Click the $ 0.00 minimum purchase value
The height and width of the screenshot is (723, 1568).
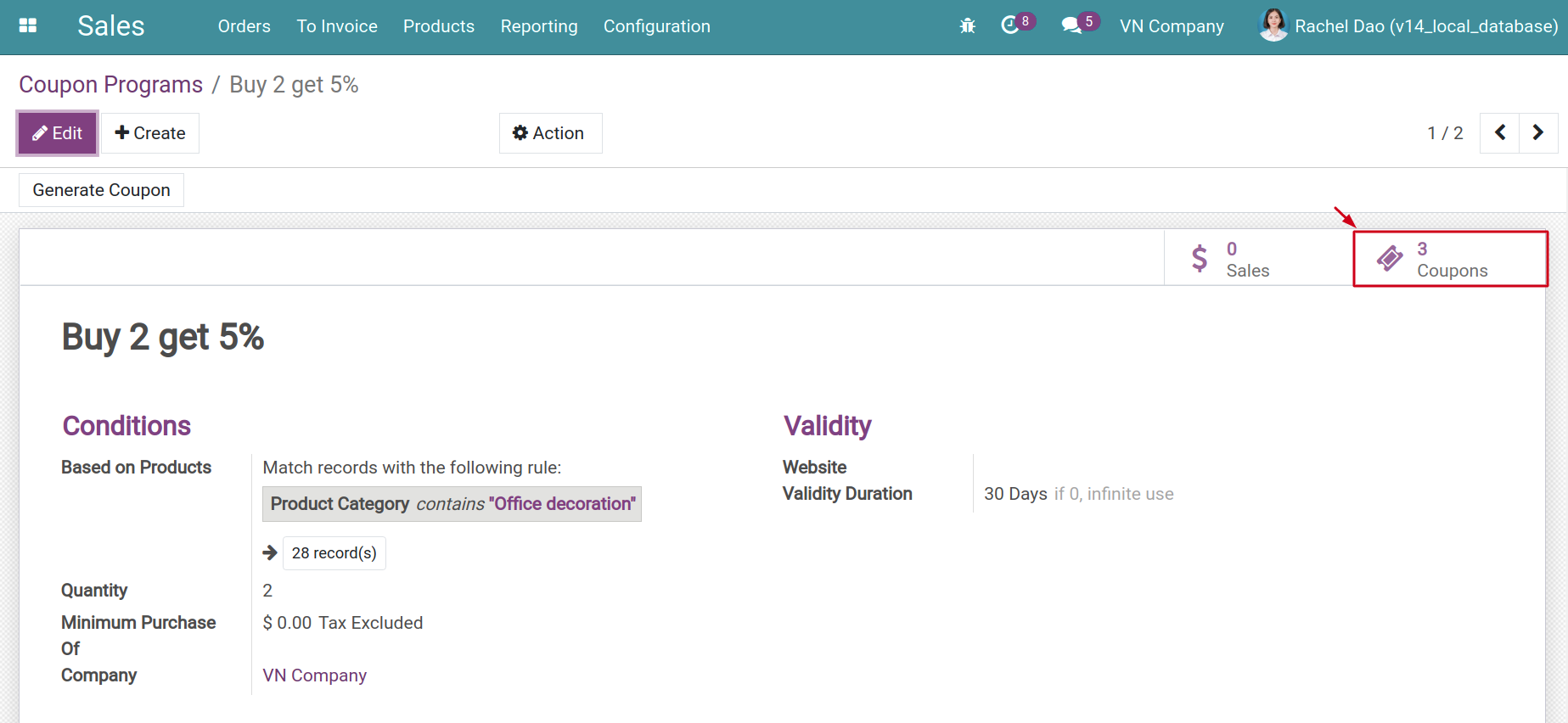coord(287,623)
